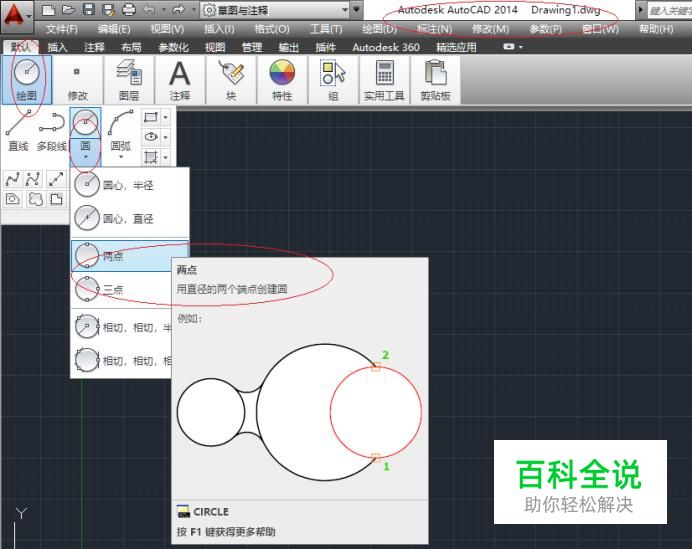Viewport: 692px width, 549px height.
Task: Open the 编辑(E) menu
Action: click(x=114, y=29)
